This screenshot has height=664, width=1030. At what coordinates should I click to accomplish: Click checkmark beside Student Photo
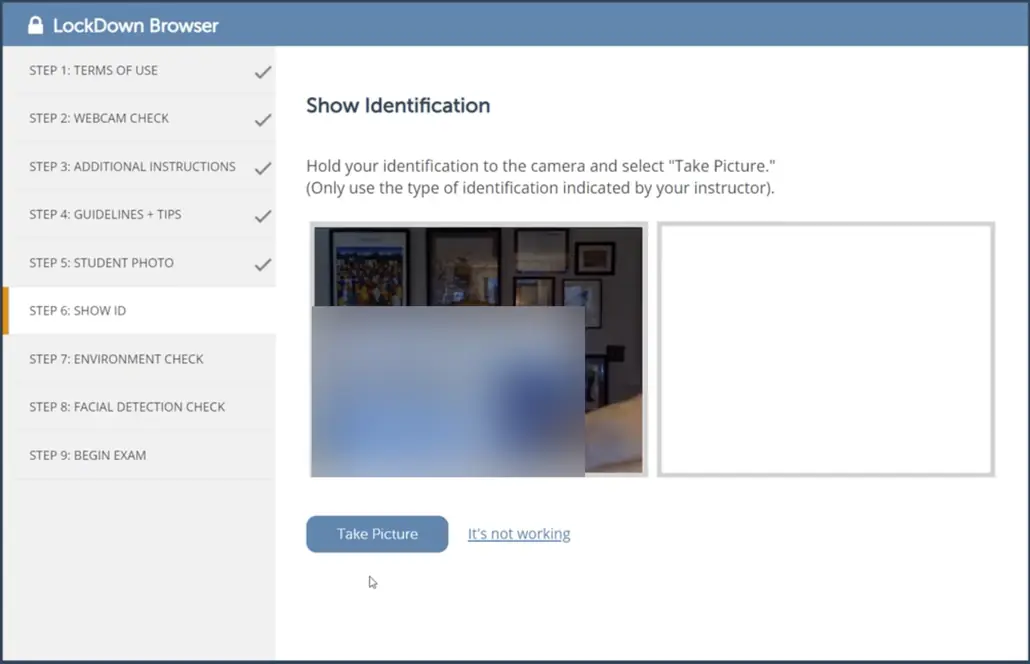coord(263,264)
